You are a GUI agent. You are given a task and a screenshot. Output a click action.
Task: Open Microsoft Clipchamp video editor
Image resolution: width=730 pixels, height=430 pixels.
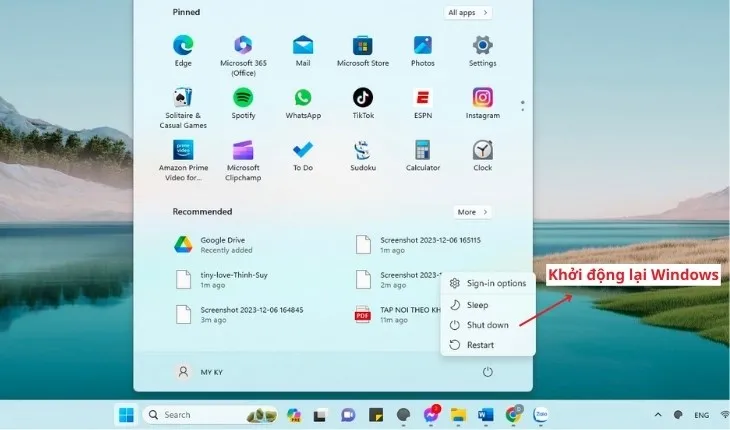(243, 151)
